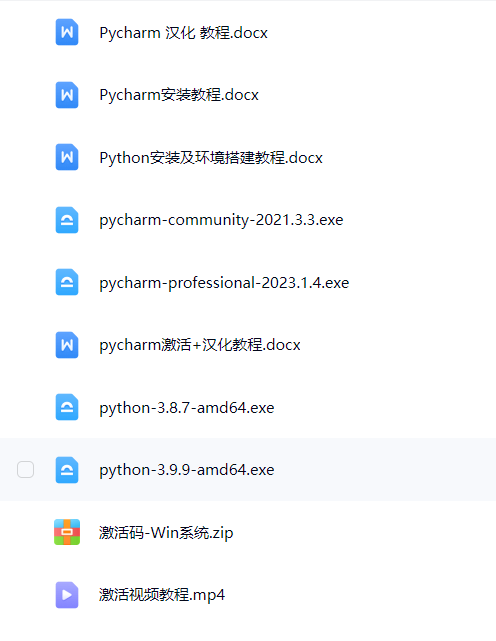Open file name Python安装及环境搭建教程.docx
This screenshot has width=496, height=641.
coord(211,158)
